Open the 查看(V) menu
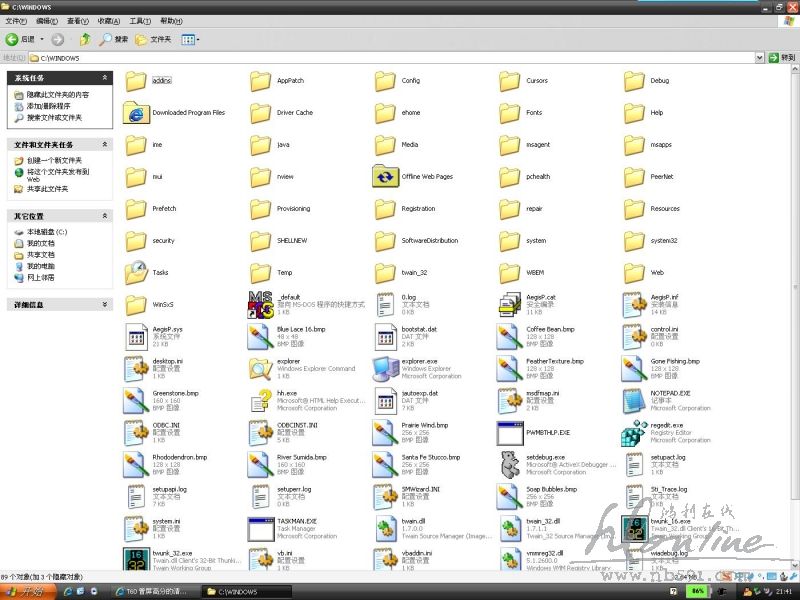 (77, 21)
